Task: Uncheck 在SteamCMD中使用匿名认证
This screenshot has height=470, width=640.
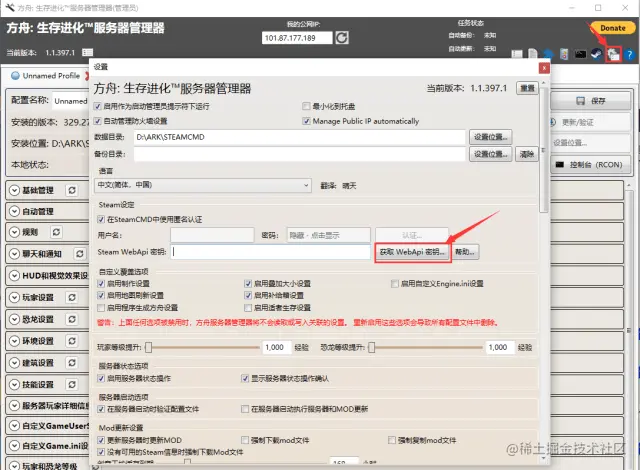Action: pyautogui.click(x=101, y=219)
